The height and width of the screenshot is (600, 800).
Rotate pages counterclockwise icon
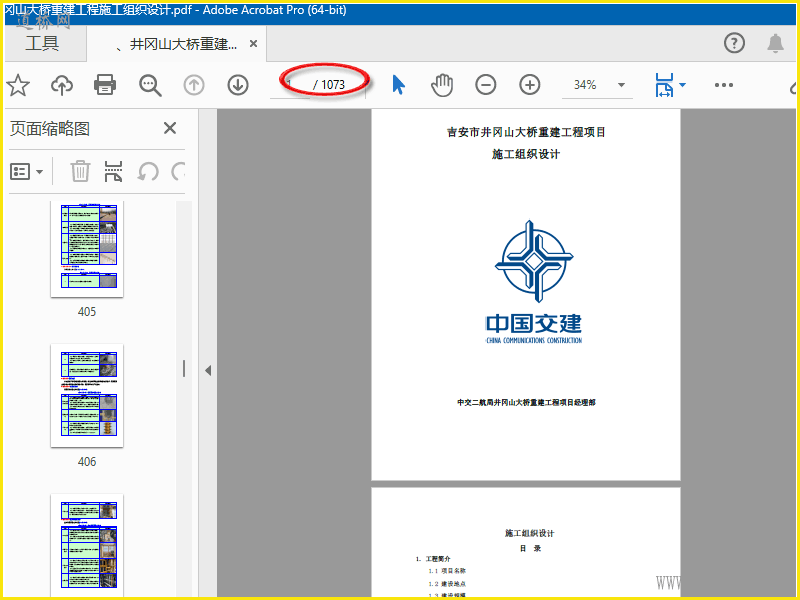[x=148, y=171]
